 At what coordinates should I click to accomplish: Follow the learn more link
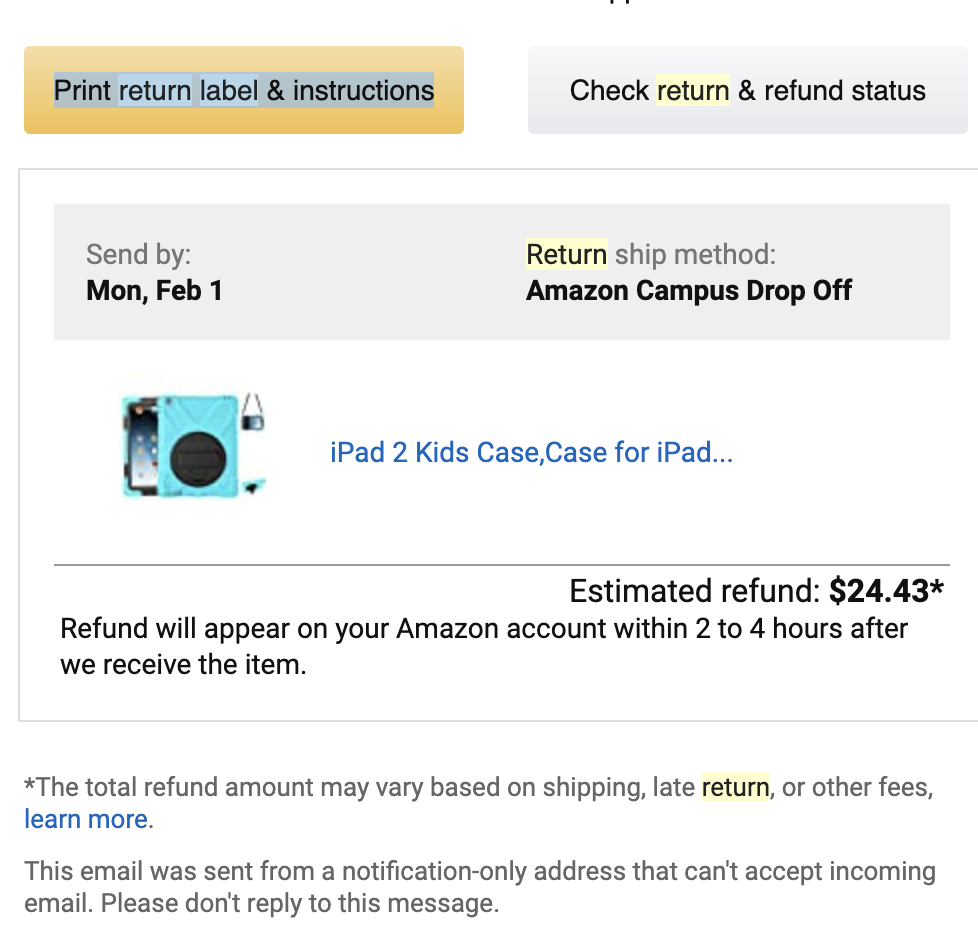[86, 819]
